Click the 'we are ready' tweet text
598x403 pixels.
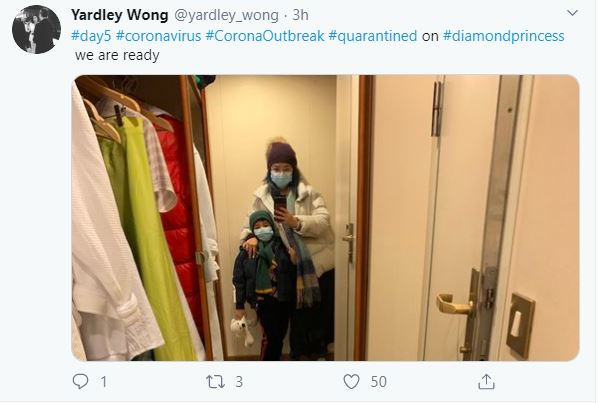pos(117,55)
